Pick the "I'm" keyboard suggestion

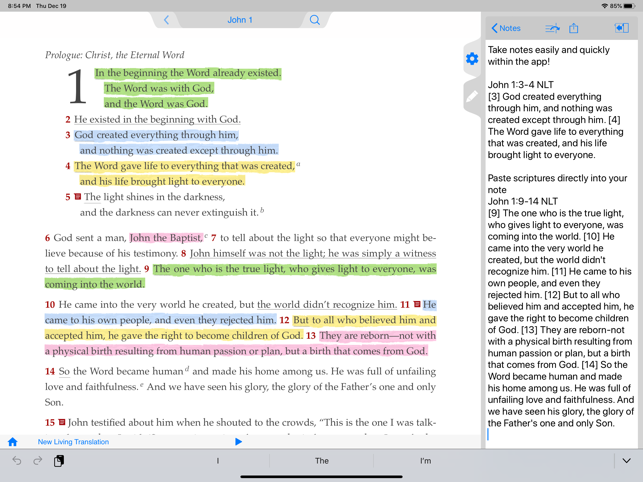425,461
